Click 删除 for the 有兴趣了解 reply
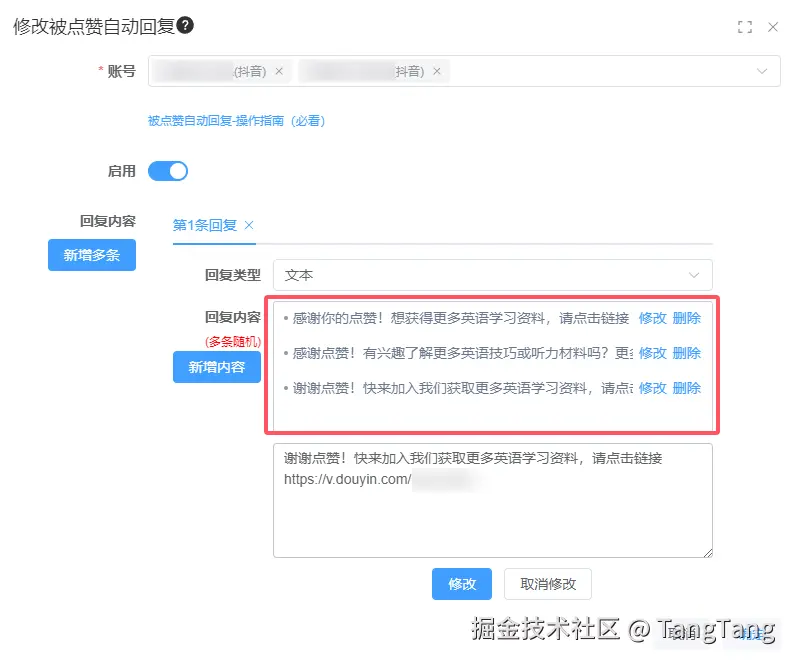 coord(687,353)
